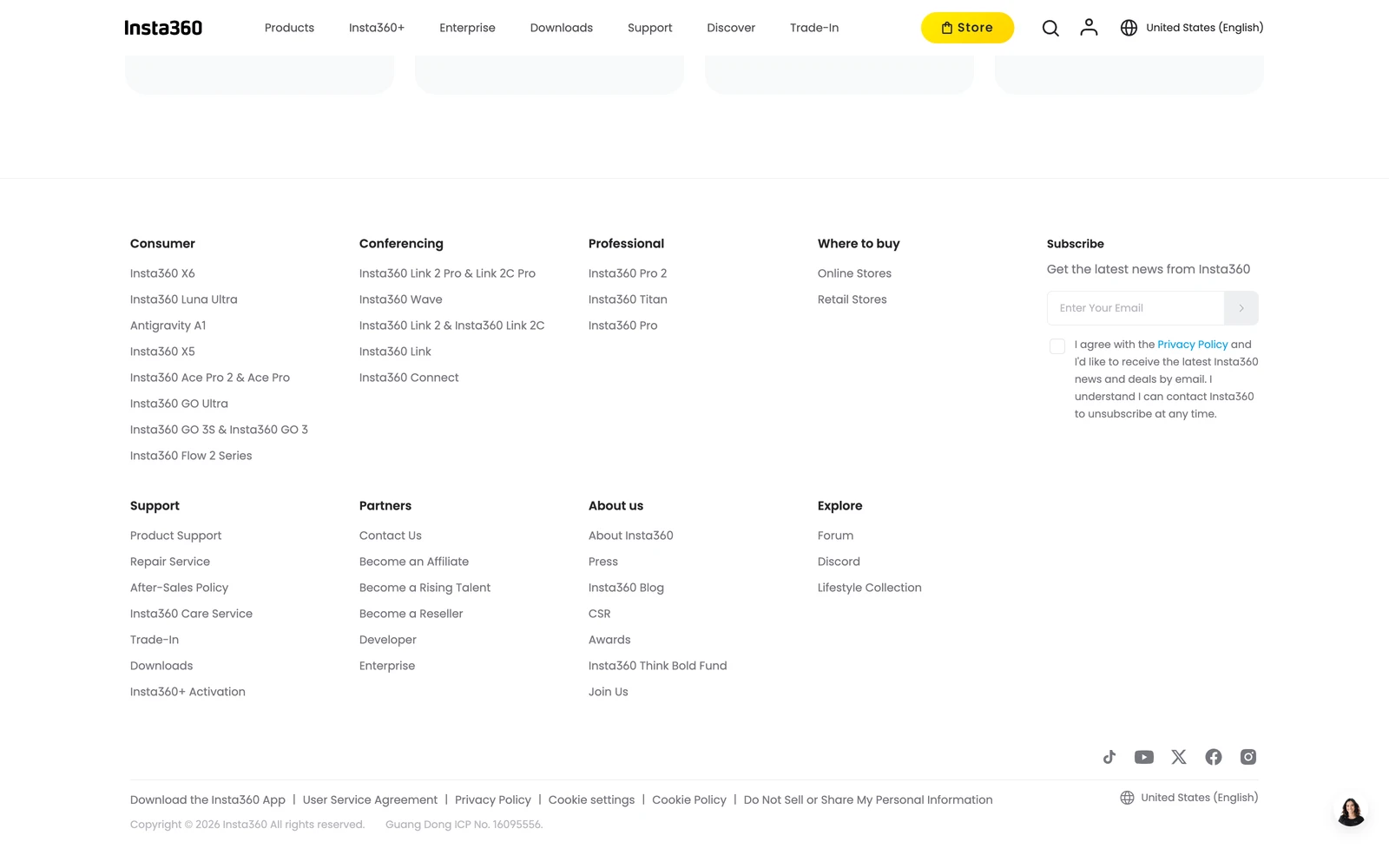
Task: Open the live chat support avatar
Action: (1351, 812)
